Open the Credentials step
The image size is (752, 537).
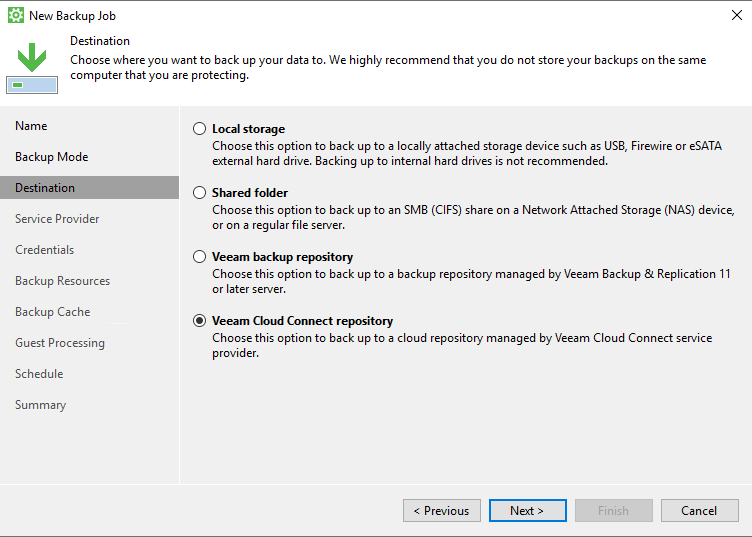tap(45, 250)
